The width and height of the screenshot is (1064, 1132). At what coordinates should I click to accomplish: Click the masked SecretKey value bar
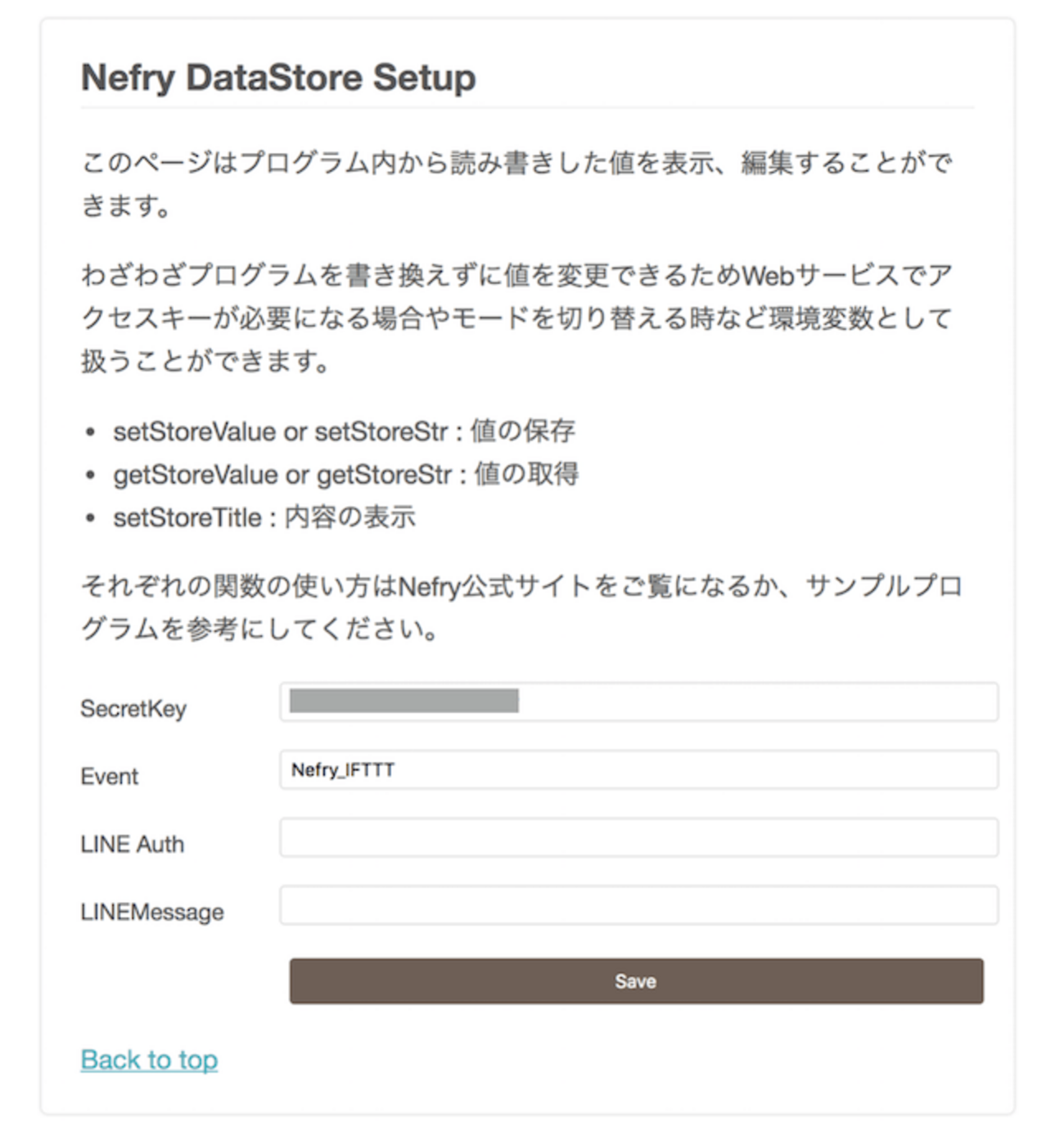[401, 702]
